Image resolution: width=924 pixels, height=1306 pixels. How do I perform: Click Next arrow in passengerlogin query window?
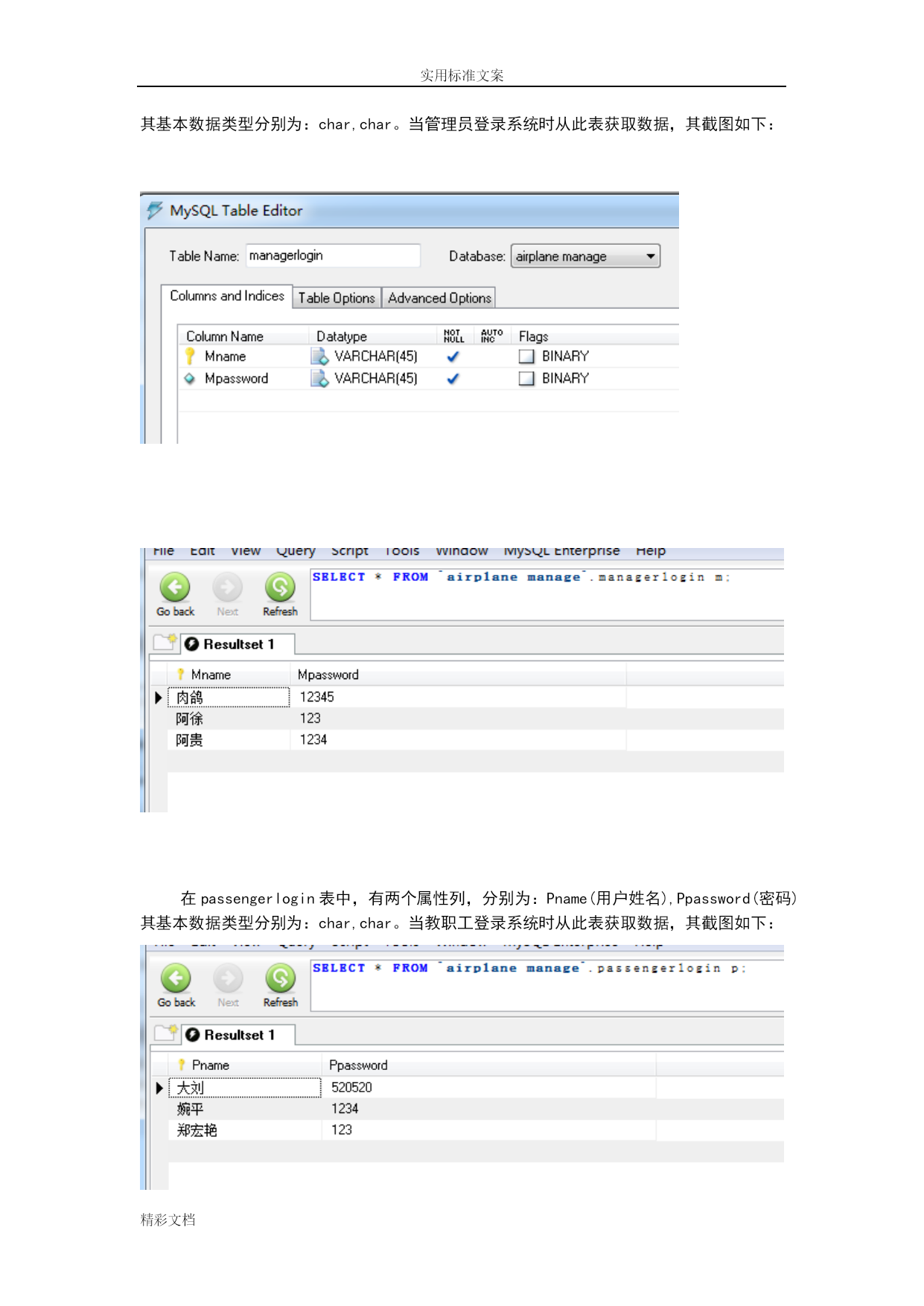point(229,986)
